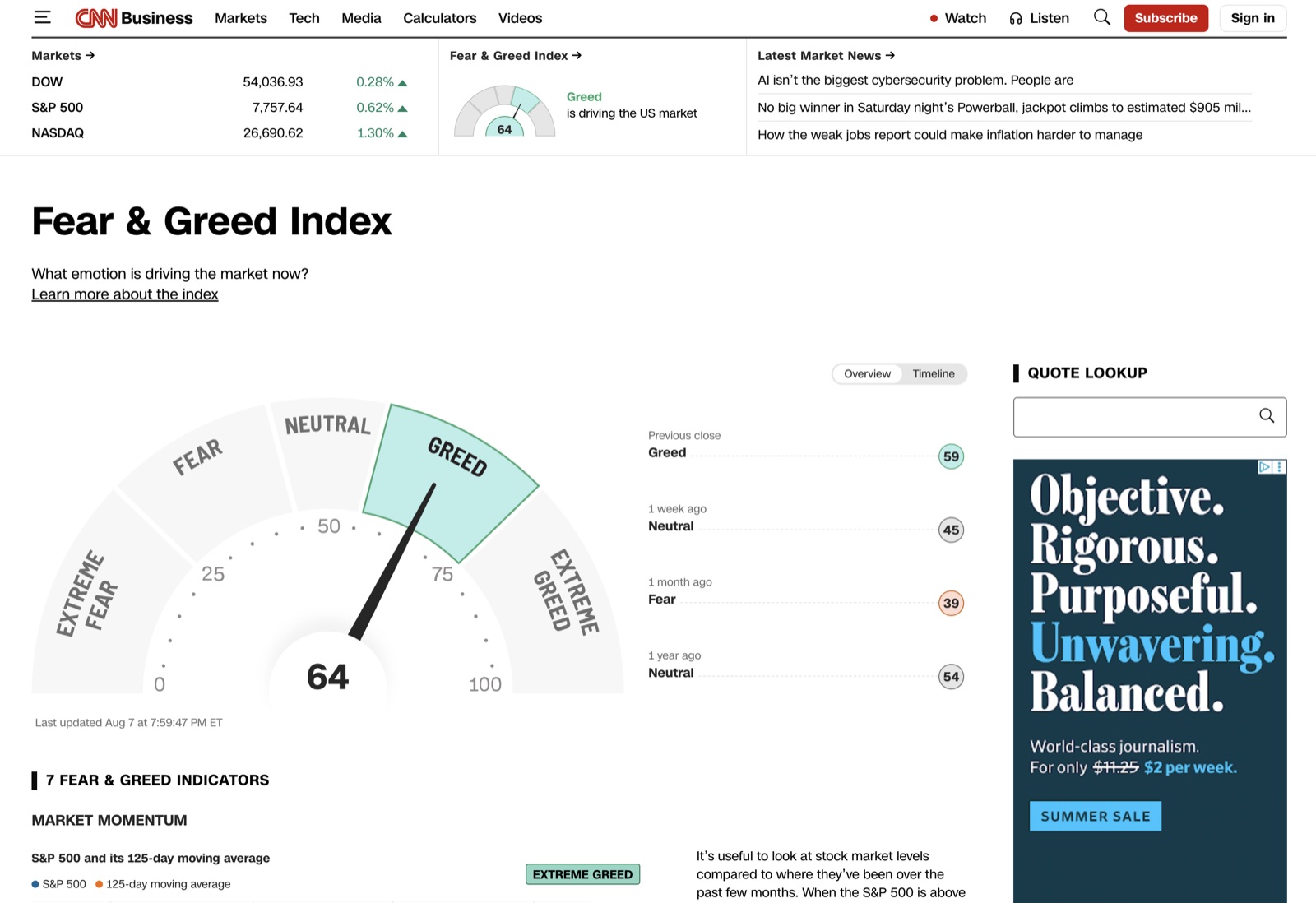Submit quote lookup with magnifier icon

pyautogui.click(x=1267, y=416)
